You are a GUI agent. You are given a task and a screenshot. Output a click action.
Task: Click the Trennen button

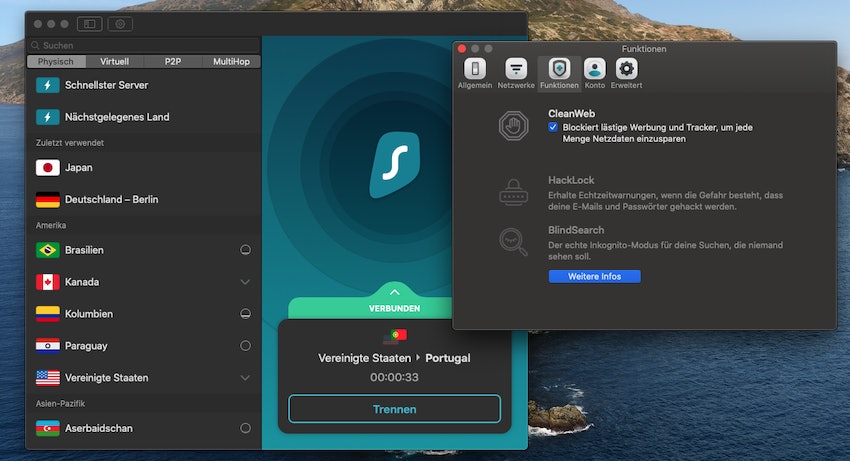pos(394,409)
